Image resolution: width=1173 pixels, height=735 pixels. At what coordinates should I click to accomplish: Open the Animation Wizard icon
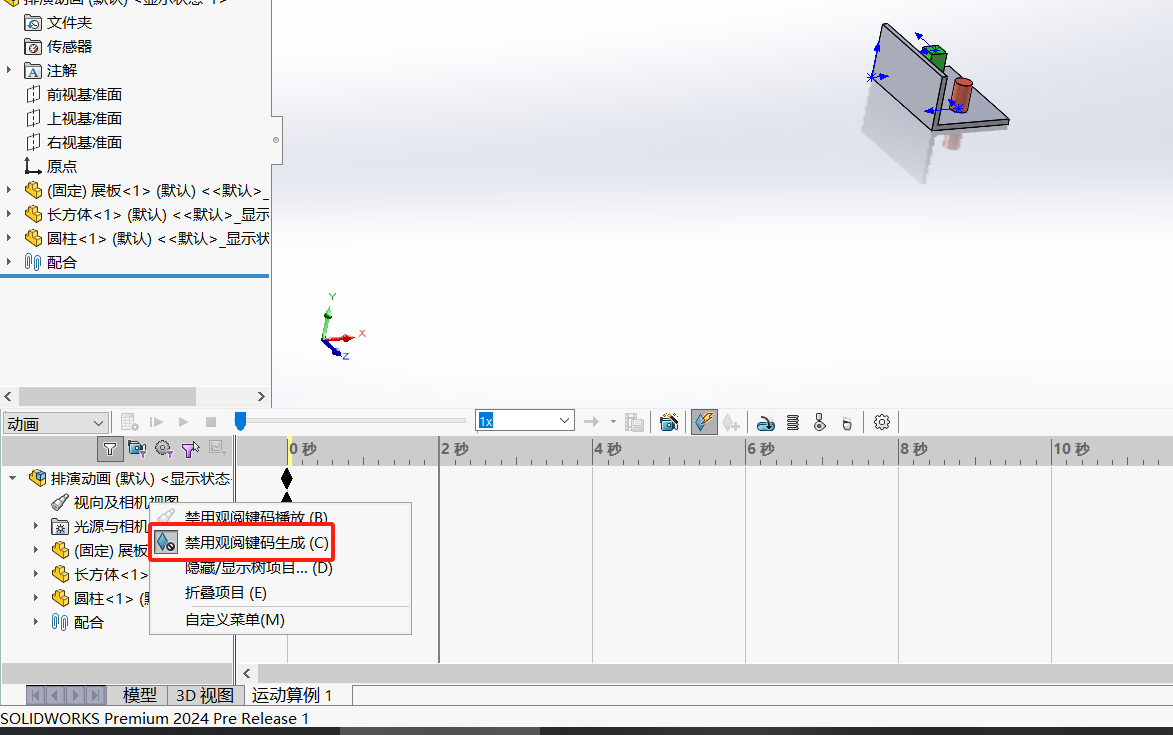pyautogui.click(x=669, y=422)
